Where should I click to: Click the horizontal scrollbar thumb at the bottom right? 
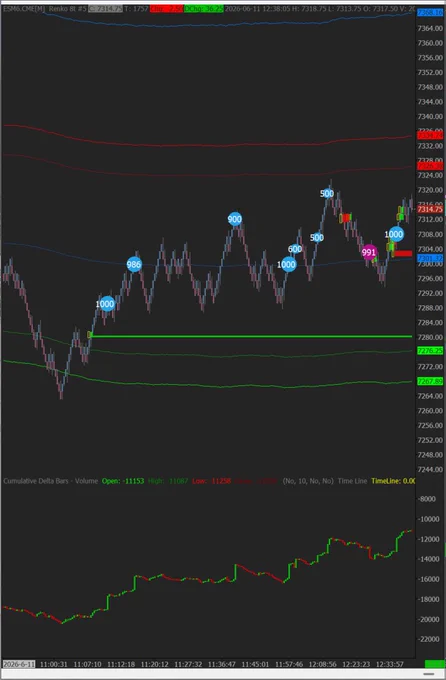tap(428, 673)
